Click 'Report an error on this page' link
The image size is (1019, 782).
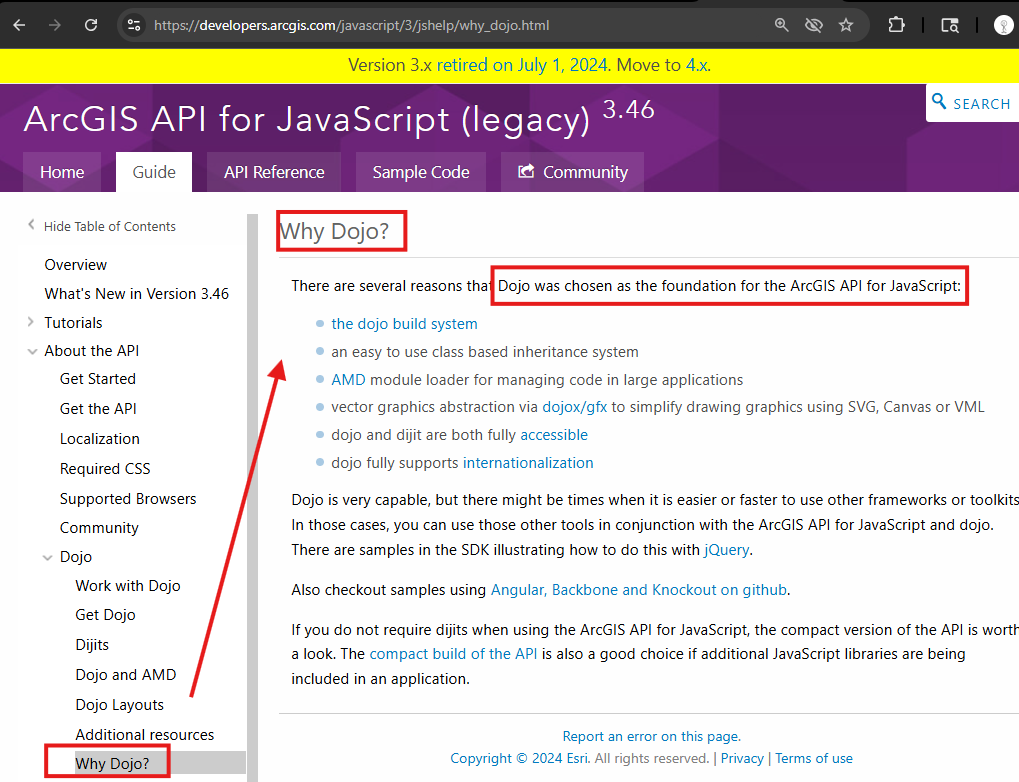(651, 736)
